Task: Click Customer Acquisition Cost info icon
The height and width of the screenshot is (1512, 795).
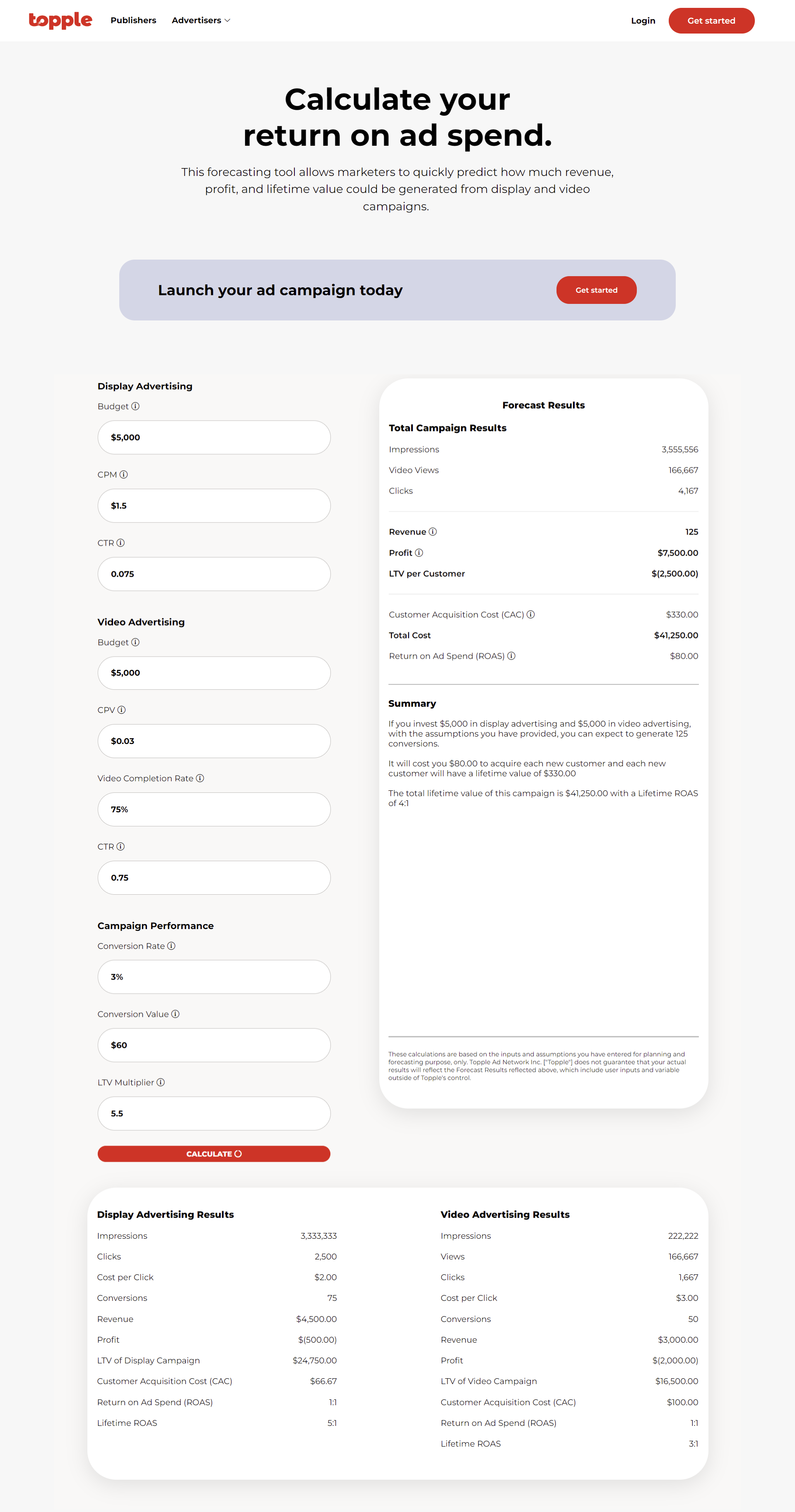Action: coord(531,614)
